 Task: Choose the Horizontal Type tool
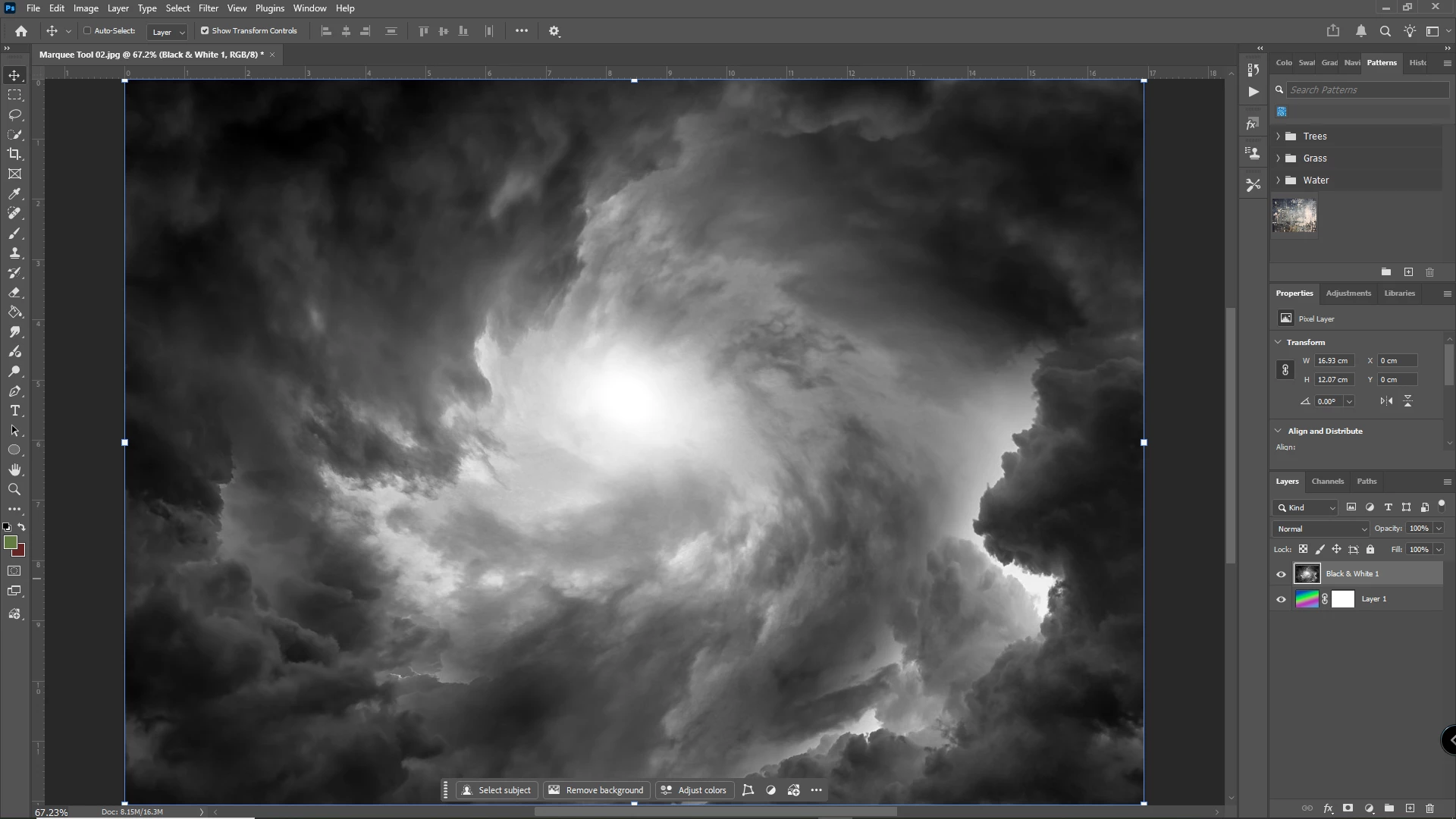tap(14, 411)
